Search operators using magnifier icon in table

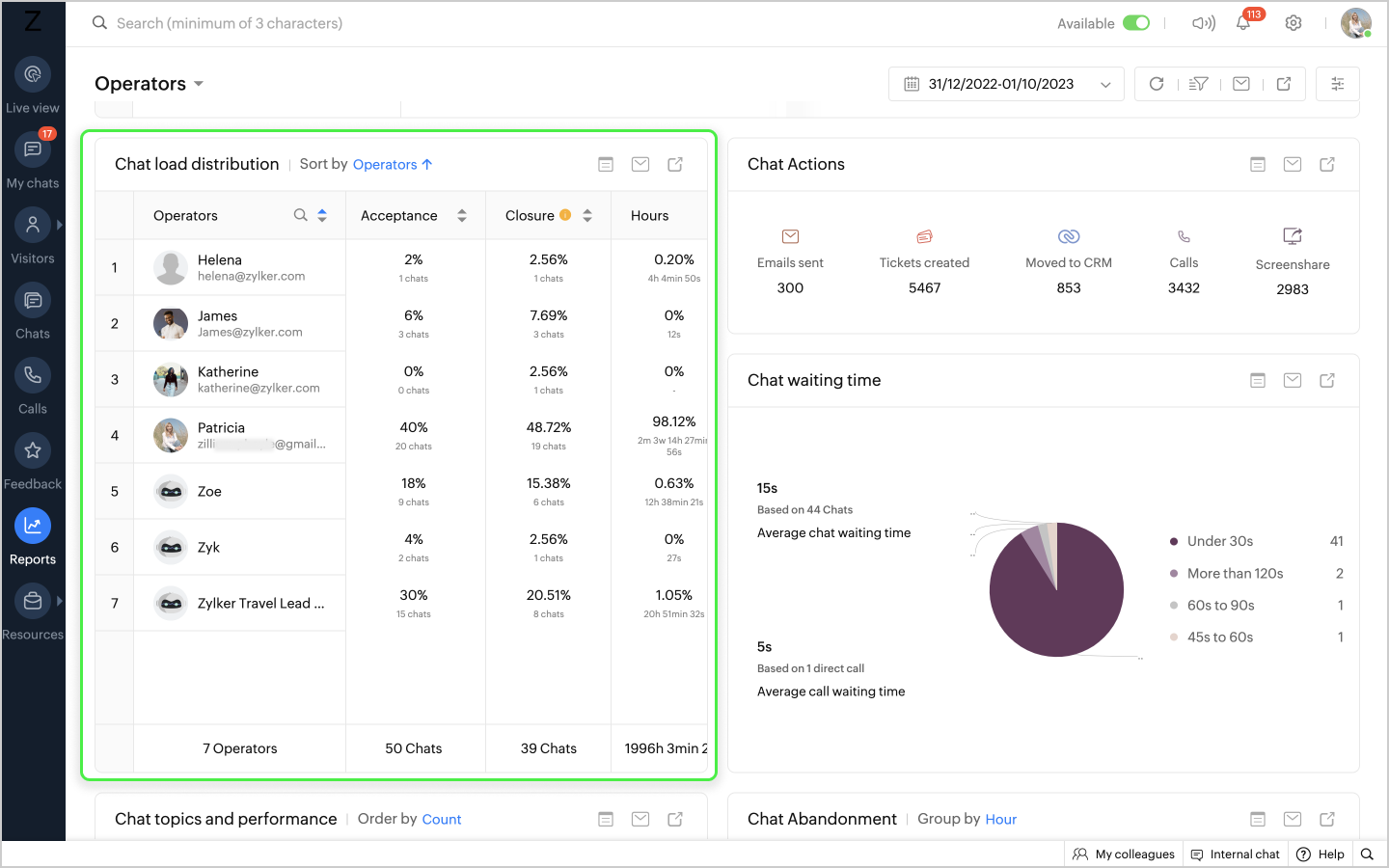[x=301, y=215]
